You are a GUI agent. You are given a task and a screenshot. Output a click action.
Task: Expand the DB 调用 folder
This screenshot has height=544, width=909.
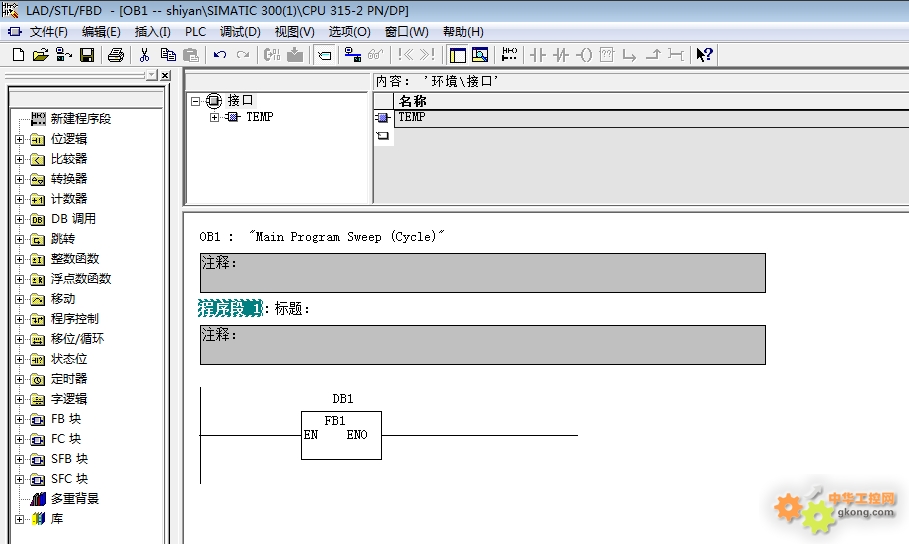19,219
